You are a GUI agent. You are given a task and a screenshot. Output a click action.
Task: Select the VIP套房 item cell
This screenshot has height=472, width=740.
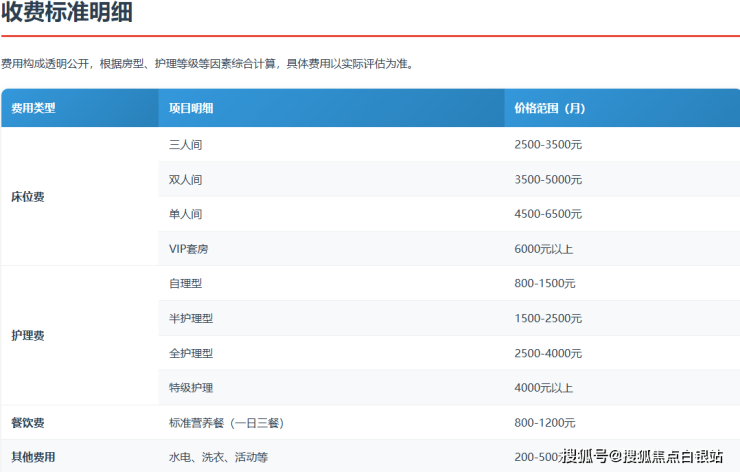click(190, 249)
